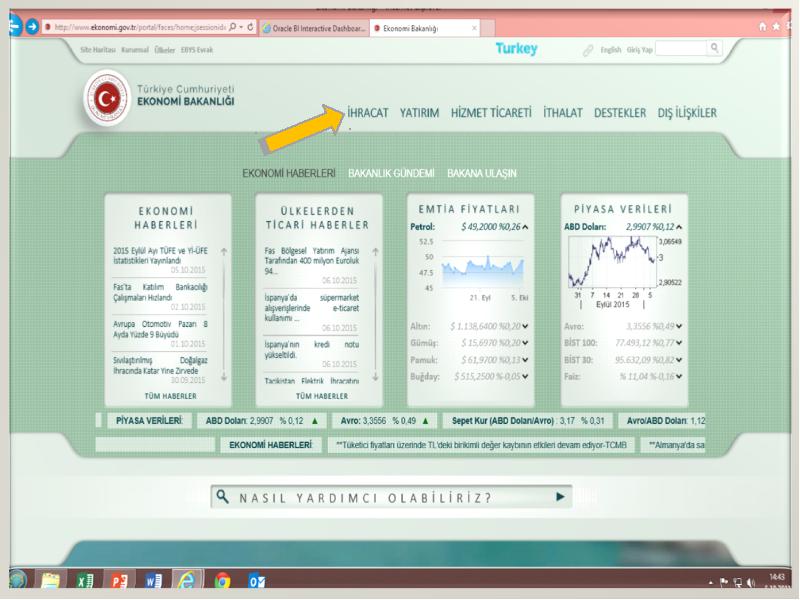Click the arrow button in the Nasıl Yardımcı Olabiliriz bar
The width and height of the screenshot is (800, 600).
coord(560,496)
